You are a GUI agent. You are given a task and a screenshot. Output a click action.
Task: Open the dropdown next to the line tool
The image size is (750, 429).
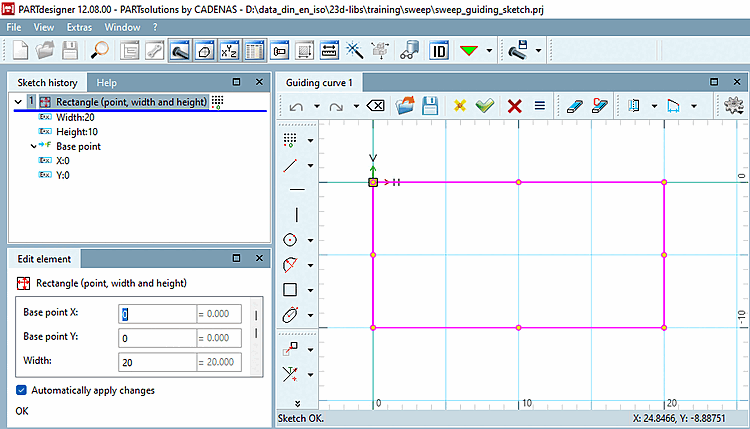[x=310, y=165]
